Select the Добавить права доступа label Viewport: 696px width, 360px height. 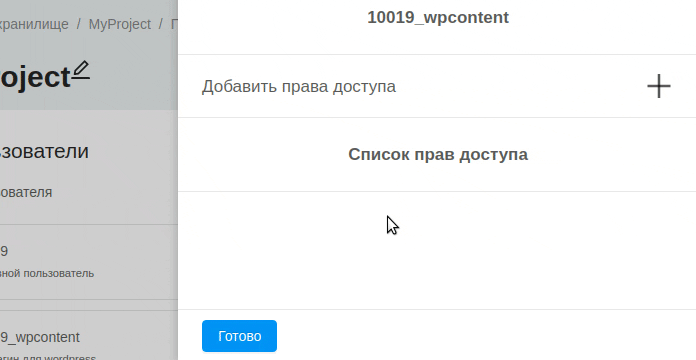point(299,86)
